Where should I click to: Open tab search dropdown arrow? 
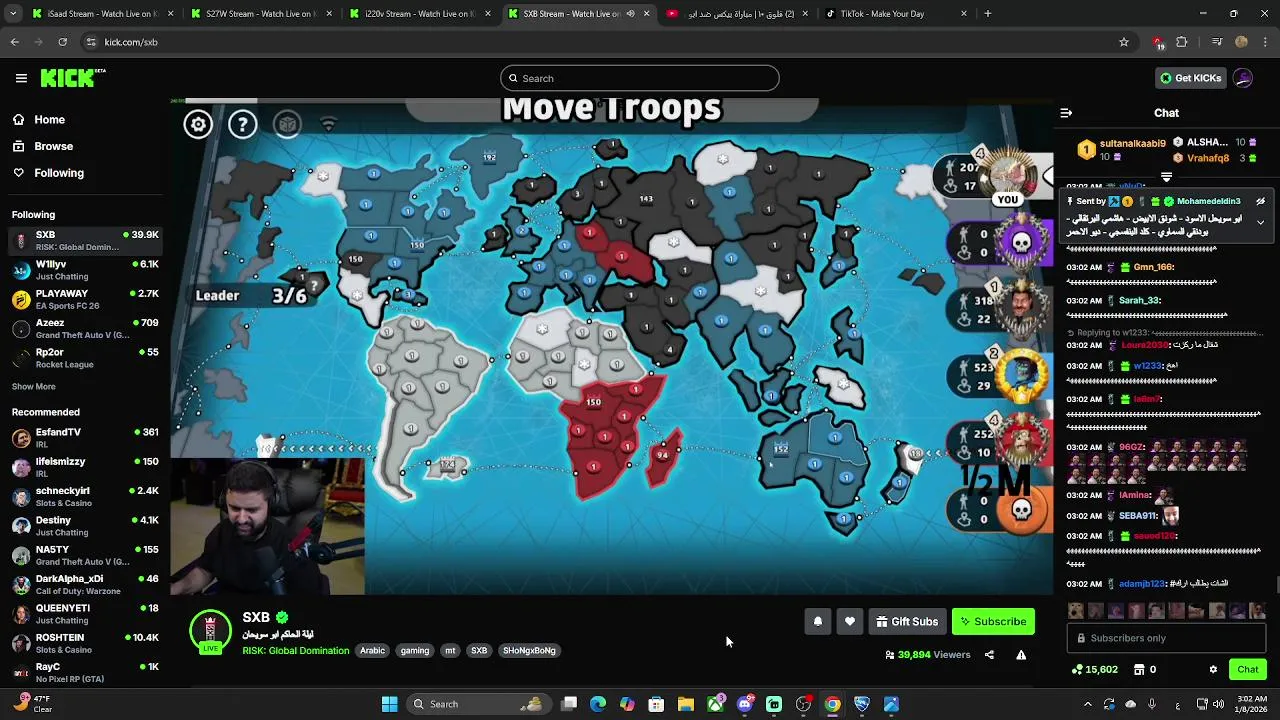tap(14, 14)
